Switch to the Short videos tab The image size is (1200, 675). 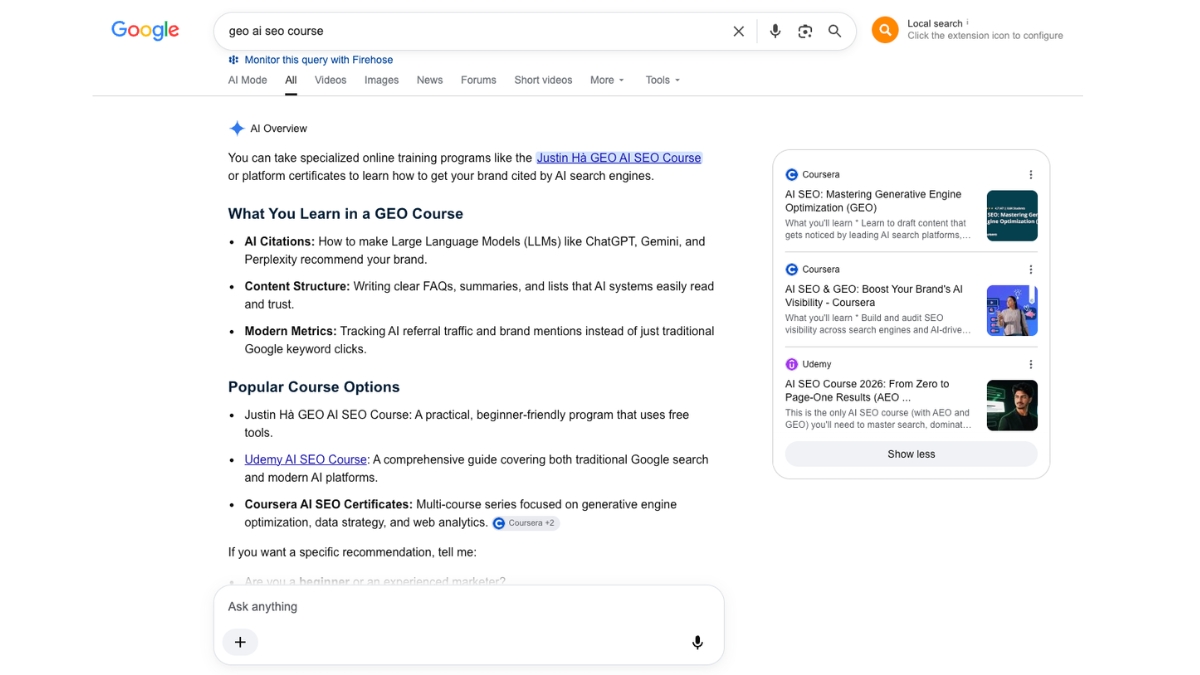[543, 80]
